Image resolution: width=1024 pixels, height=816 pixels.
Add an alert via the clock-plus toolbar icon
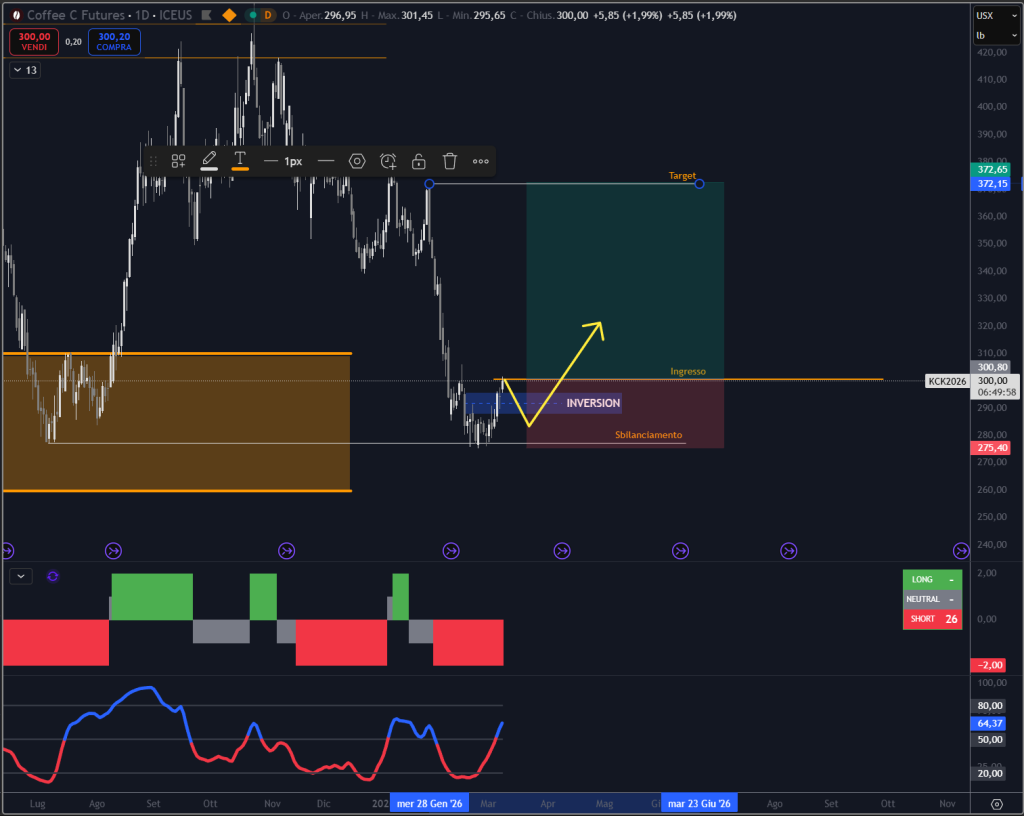pos(387,161)
